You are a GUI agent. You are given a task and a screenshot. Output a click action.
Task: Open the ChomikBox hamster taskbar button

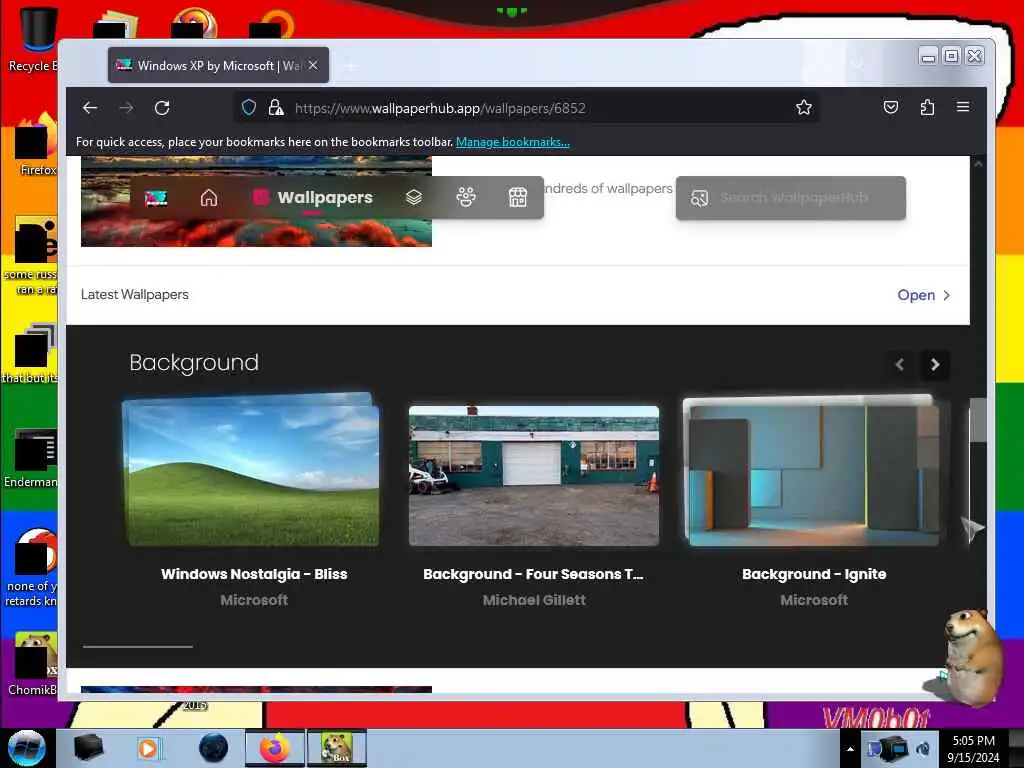(337, 748)
